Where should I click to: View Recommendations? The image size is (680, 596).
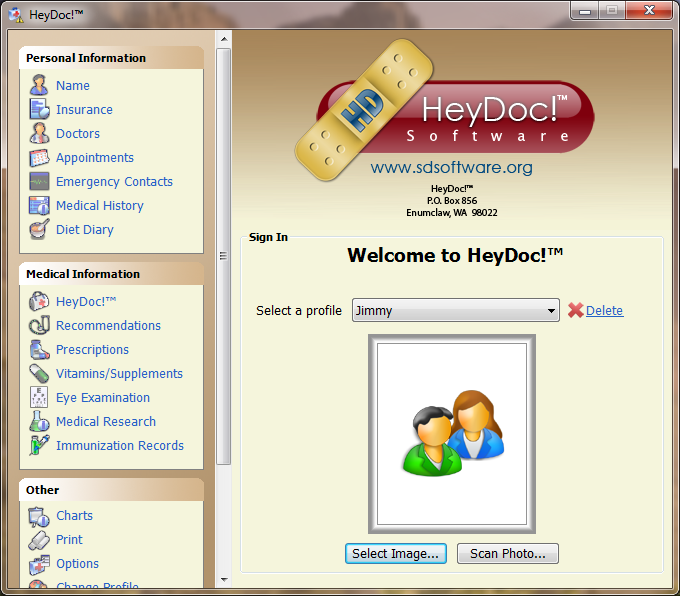(x=108, y=325)
